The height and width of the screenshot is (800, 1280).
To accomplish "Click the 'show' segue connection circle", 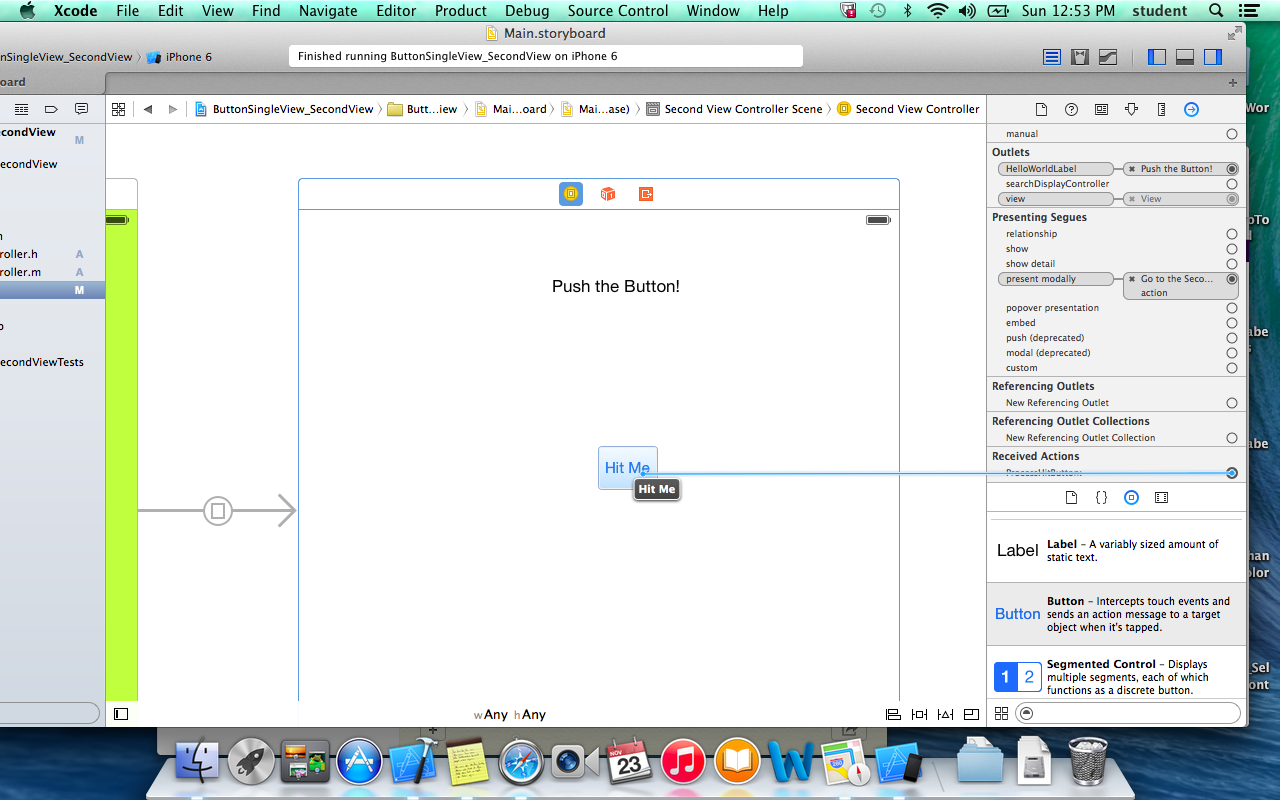I will click(x=1231, y=249).
